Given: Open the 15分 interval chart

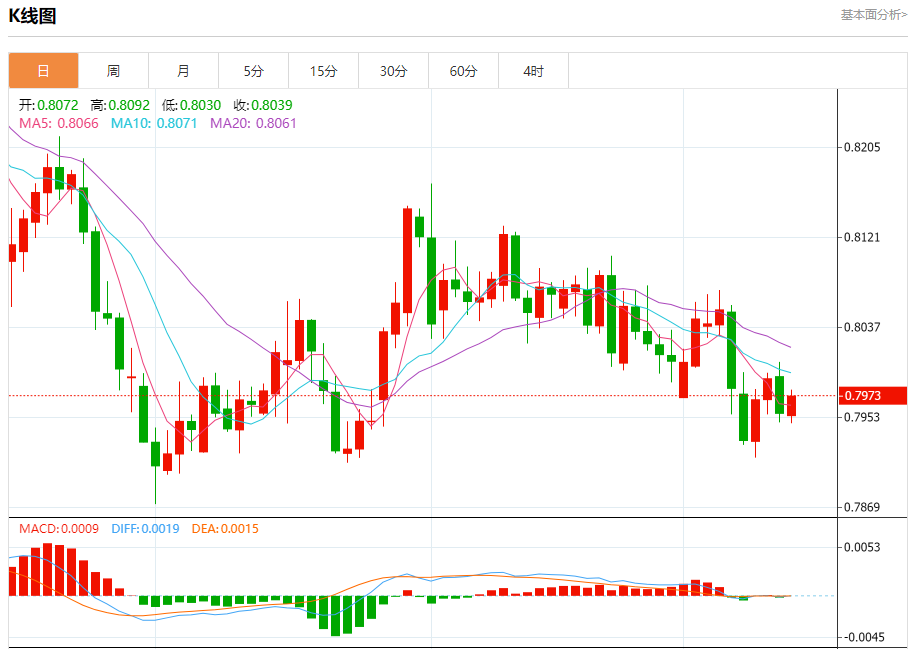Looking at the screenshot, I should [323, 71].
